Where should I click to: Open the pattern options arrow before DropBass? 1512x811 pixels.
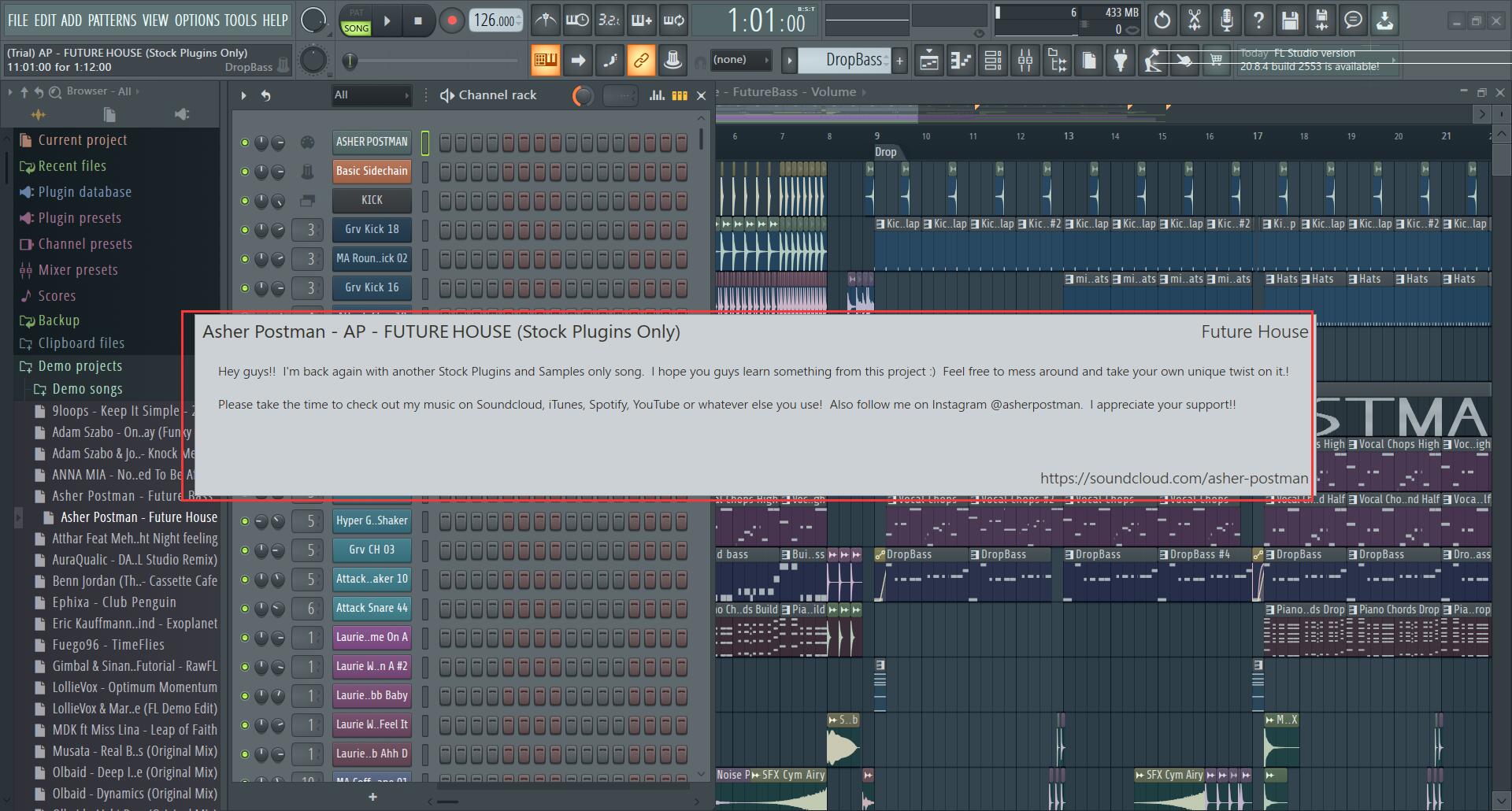pyautogui.click(x=789, y=60)
